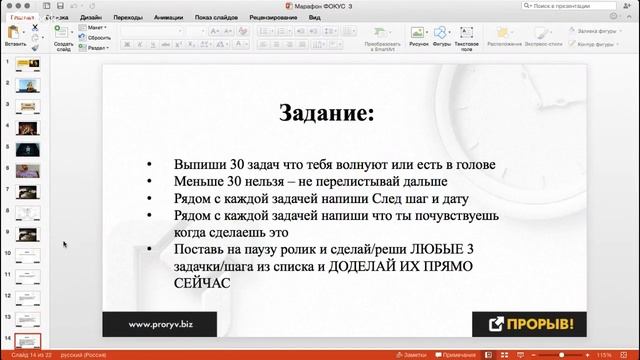Click the www.proryv.biz link on slide
Image resolution: width=640 pixels, height=360 pixels.
click(160, 324)
